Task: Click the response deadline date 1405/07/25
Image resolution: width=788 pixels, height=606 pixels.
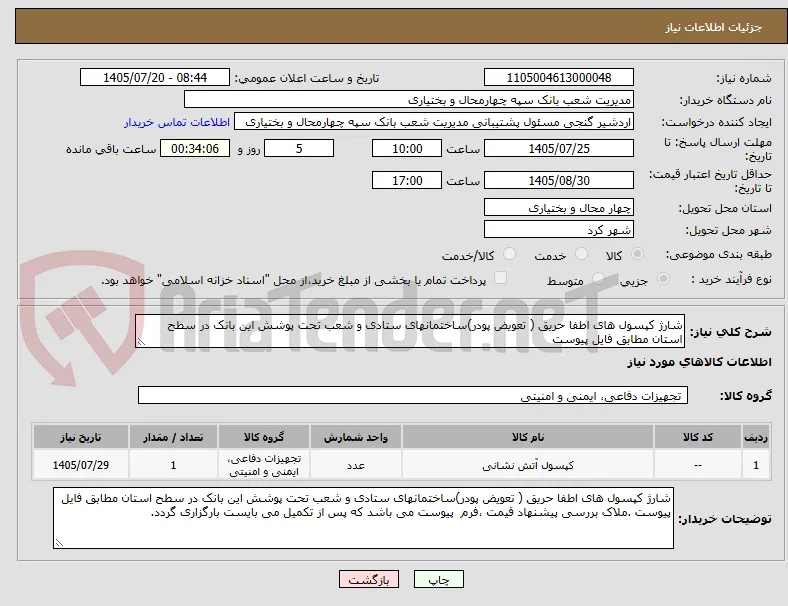Action: [558, 148]
